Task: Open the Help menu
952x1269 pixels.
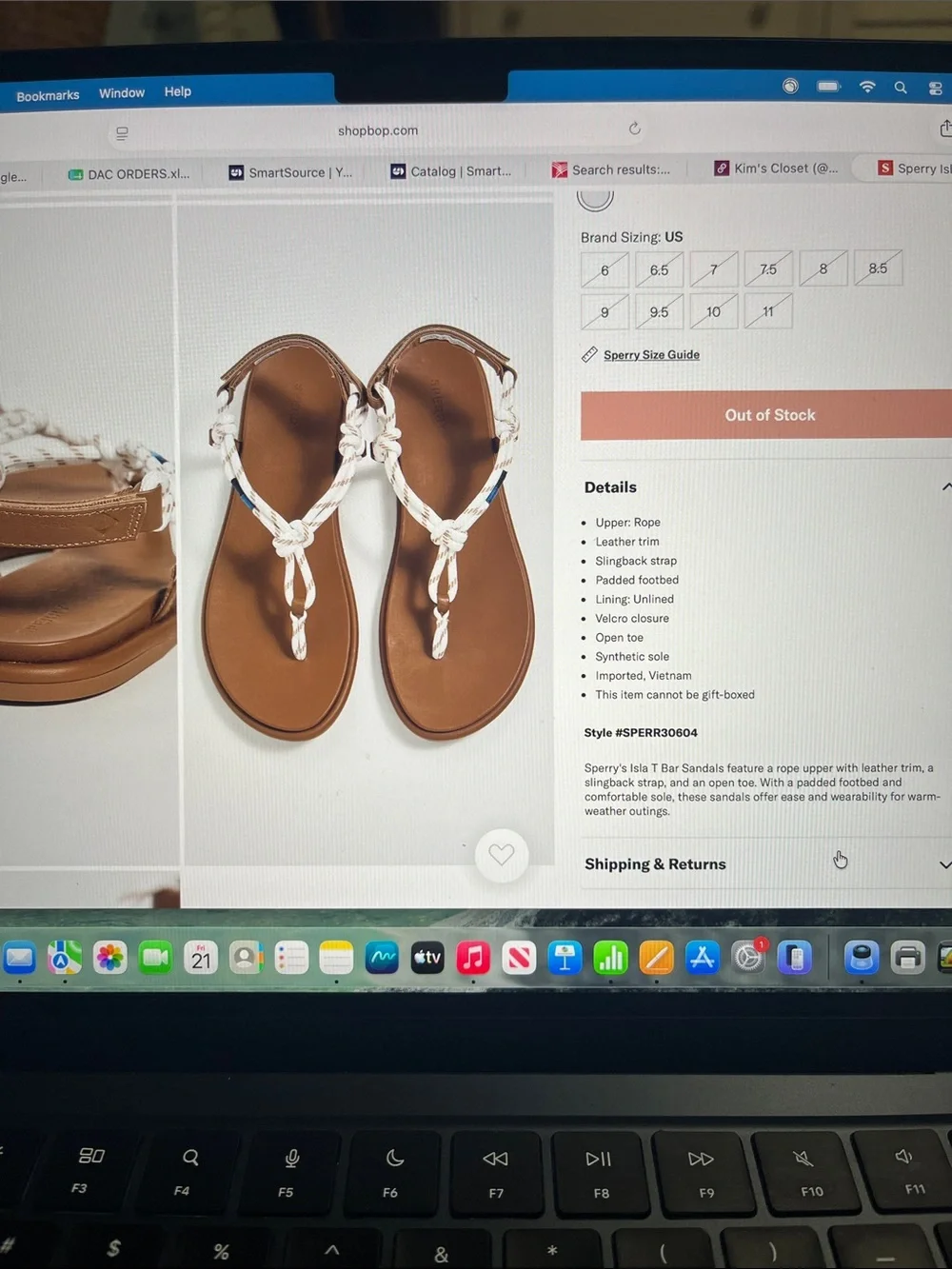Action: click(x=177, y=91)
